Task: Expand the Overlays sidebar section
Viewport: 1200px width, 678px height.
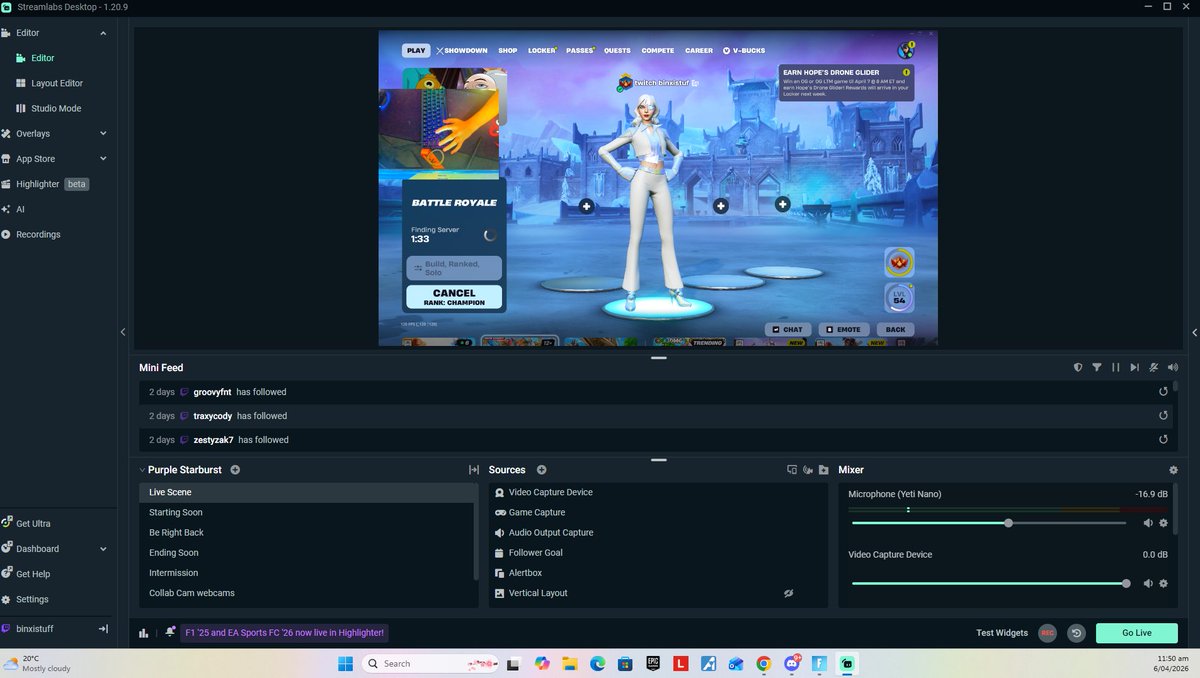Action: click(x=103, y=134)
